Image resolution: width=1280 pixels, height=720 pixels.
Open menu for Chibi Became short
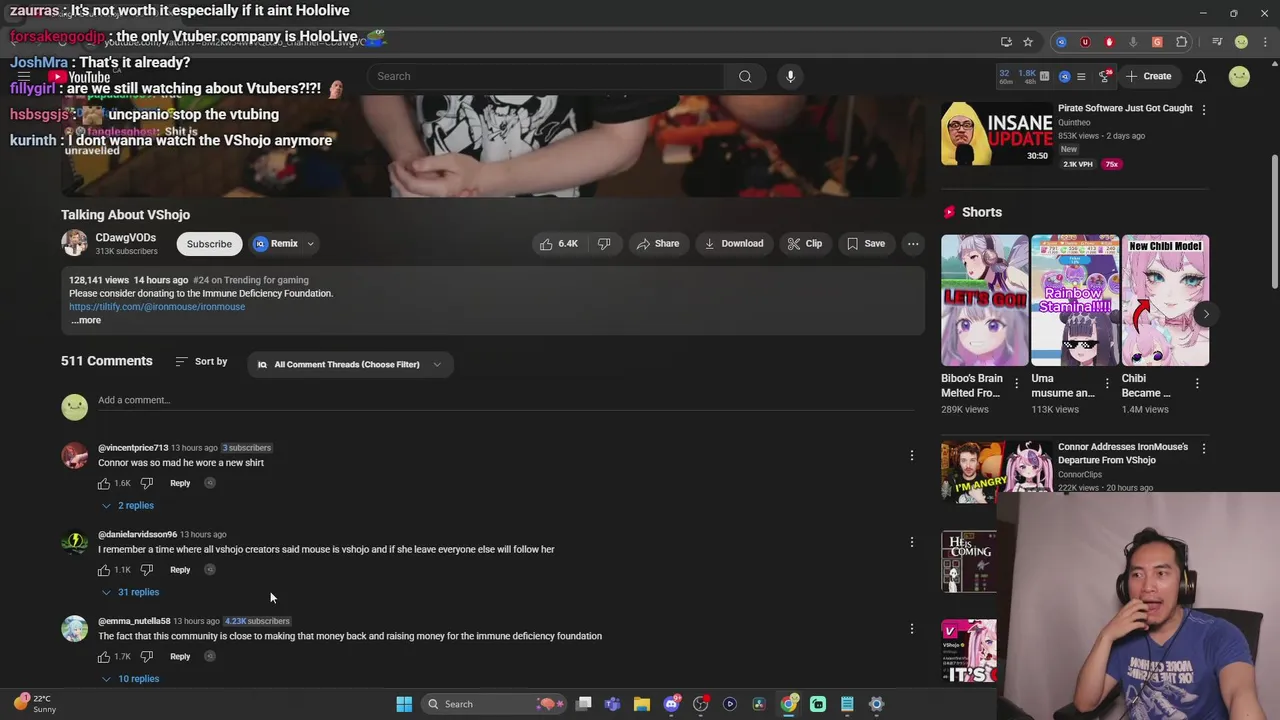click(1197, 383)
